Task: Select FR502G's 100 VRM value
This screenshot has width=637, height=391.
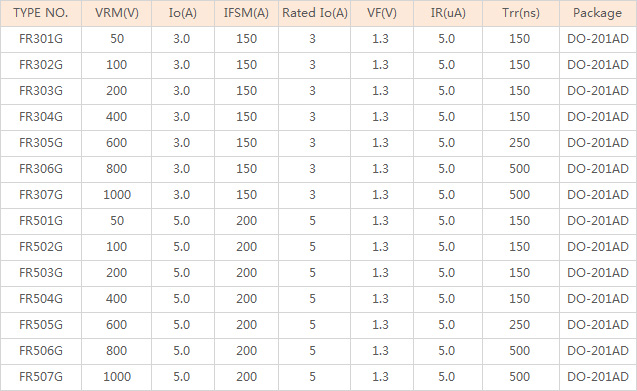Action: click(117, 247)
